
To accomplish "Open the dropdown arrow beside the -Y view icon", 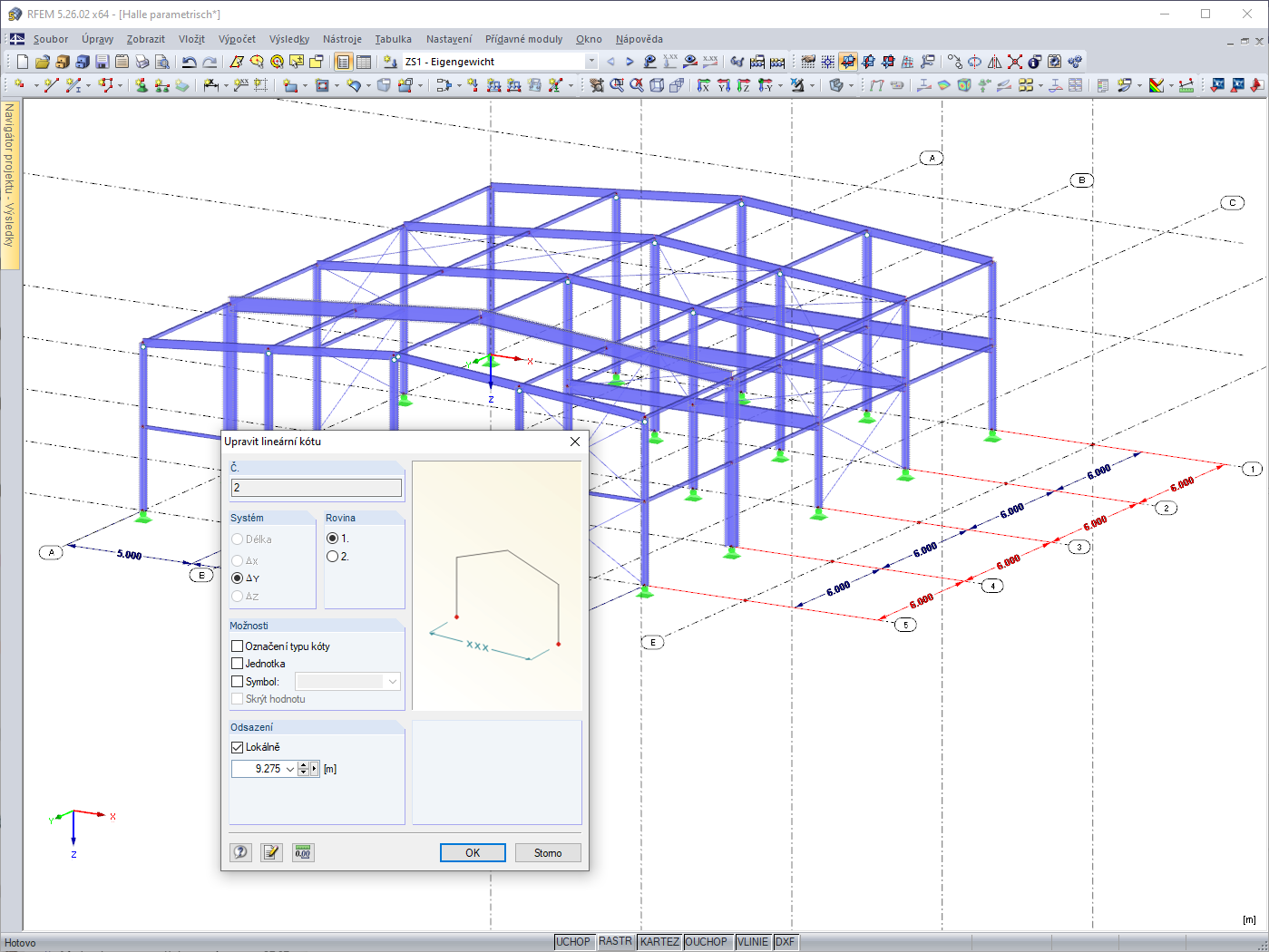I will point(780,85).
